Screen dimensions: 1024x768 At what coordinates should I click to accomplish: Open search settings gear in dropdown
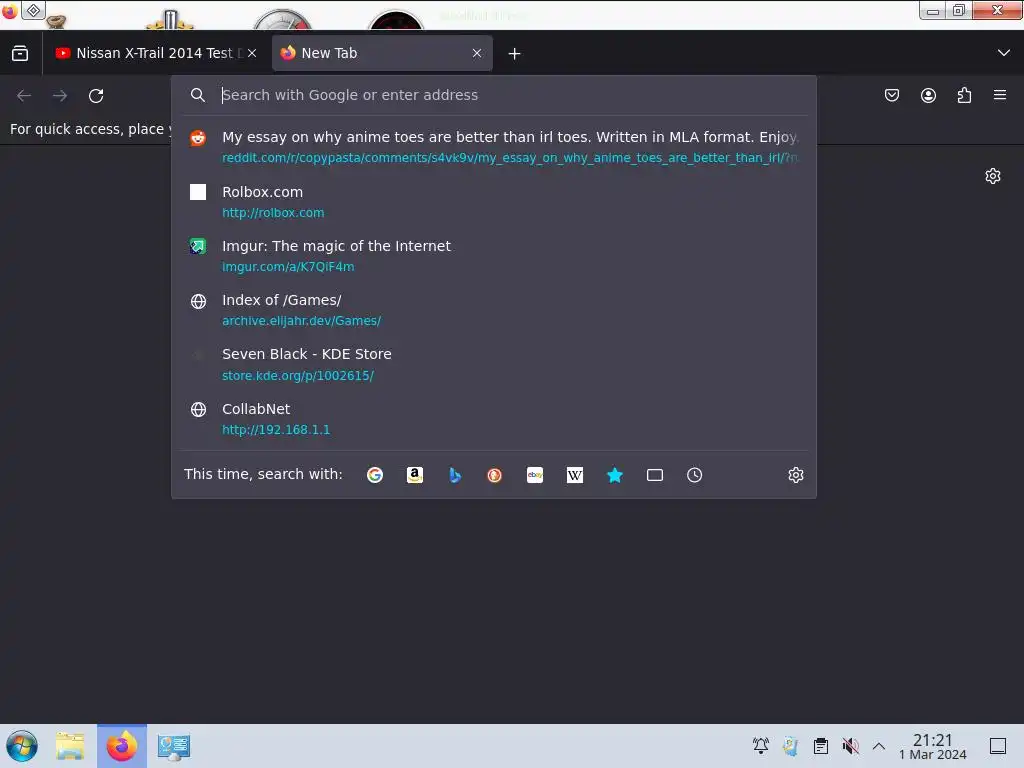click(795, 475)
